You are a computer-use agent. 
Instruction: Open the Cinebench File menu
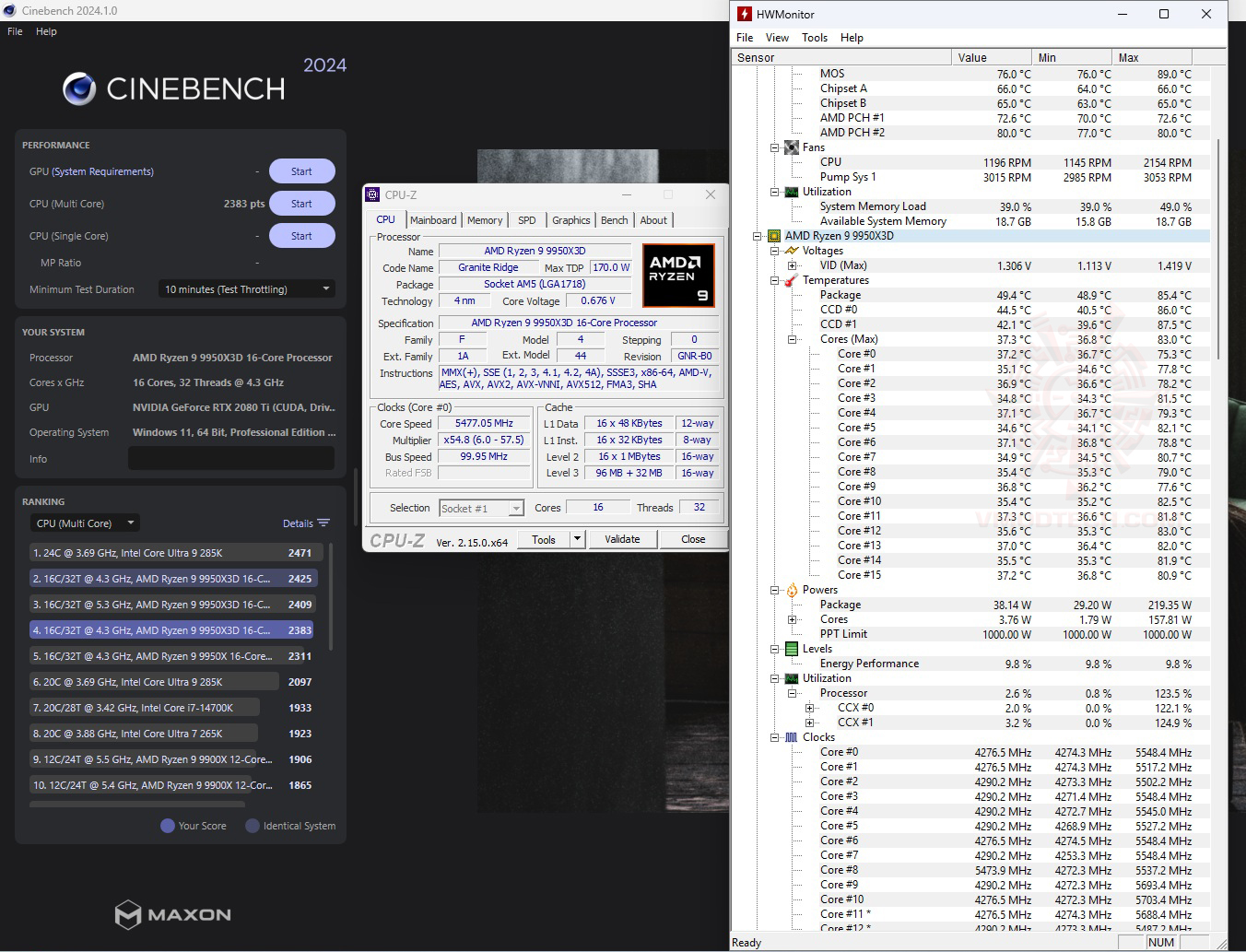coord(15,31)
